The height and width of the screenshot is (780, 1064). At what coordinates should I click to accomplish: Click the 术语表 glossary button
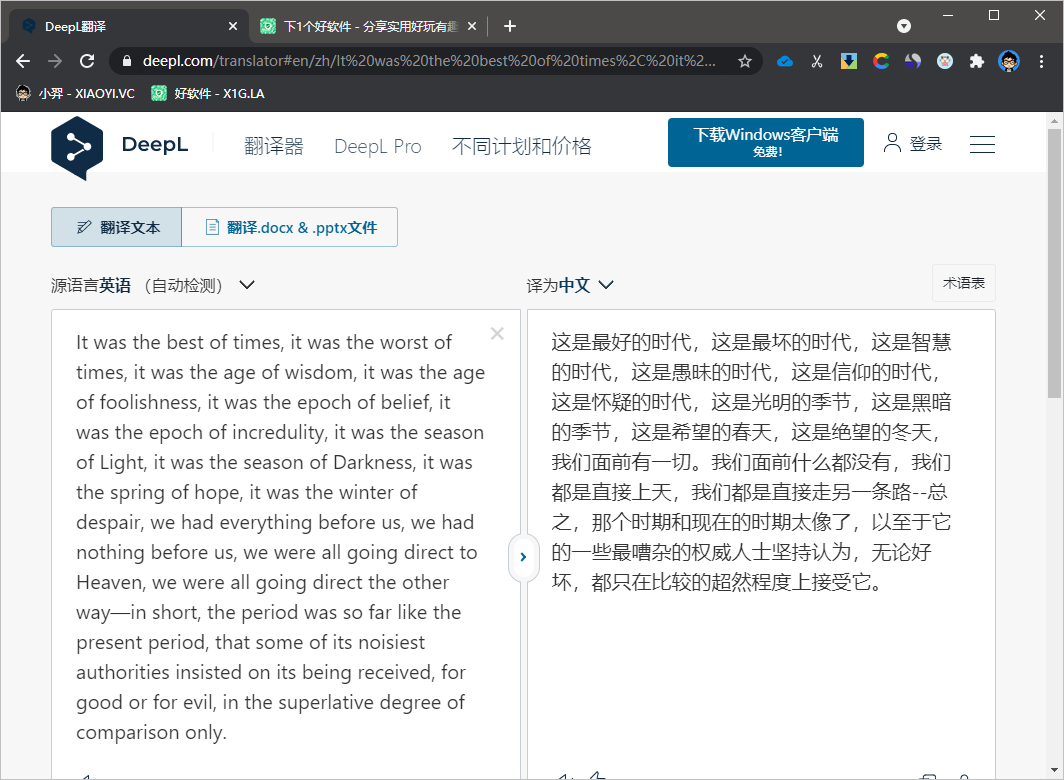coord(963,283)
